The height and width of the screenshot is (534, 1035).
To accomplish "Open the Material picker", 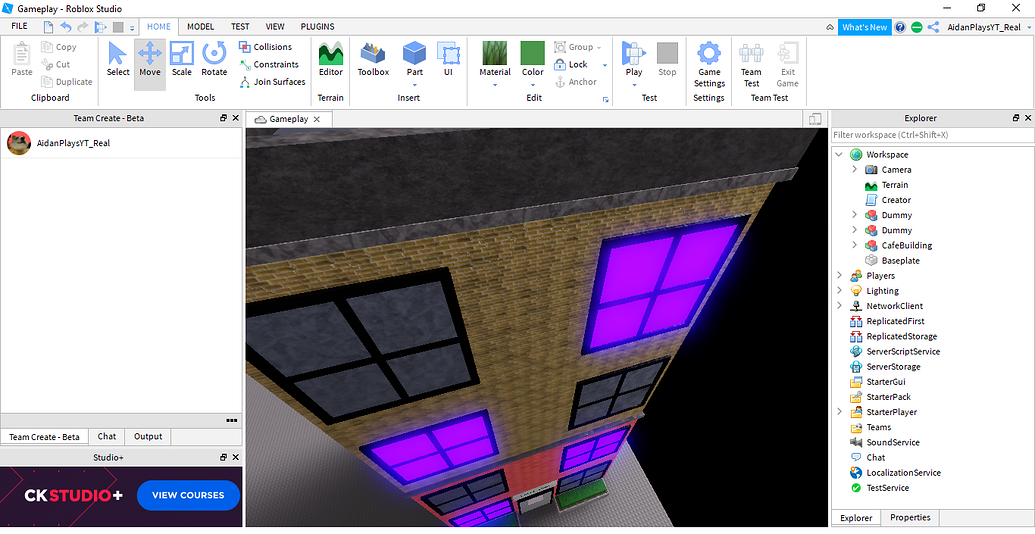I will (495, 59).
